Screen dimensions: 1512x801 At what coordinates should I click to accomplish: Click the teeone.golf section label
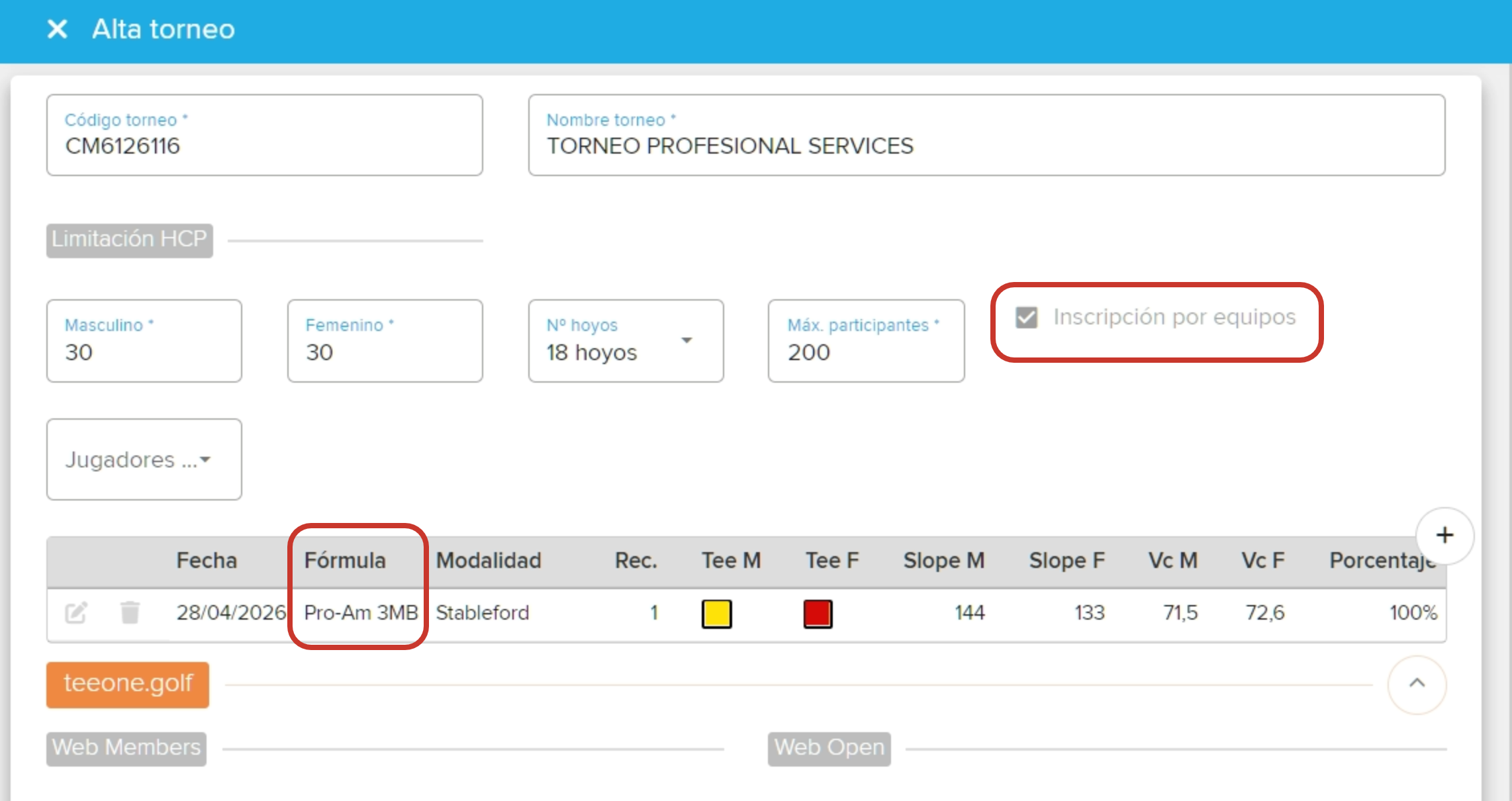click(128, 684)
